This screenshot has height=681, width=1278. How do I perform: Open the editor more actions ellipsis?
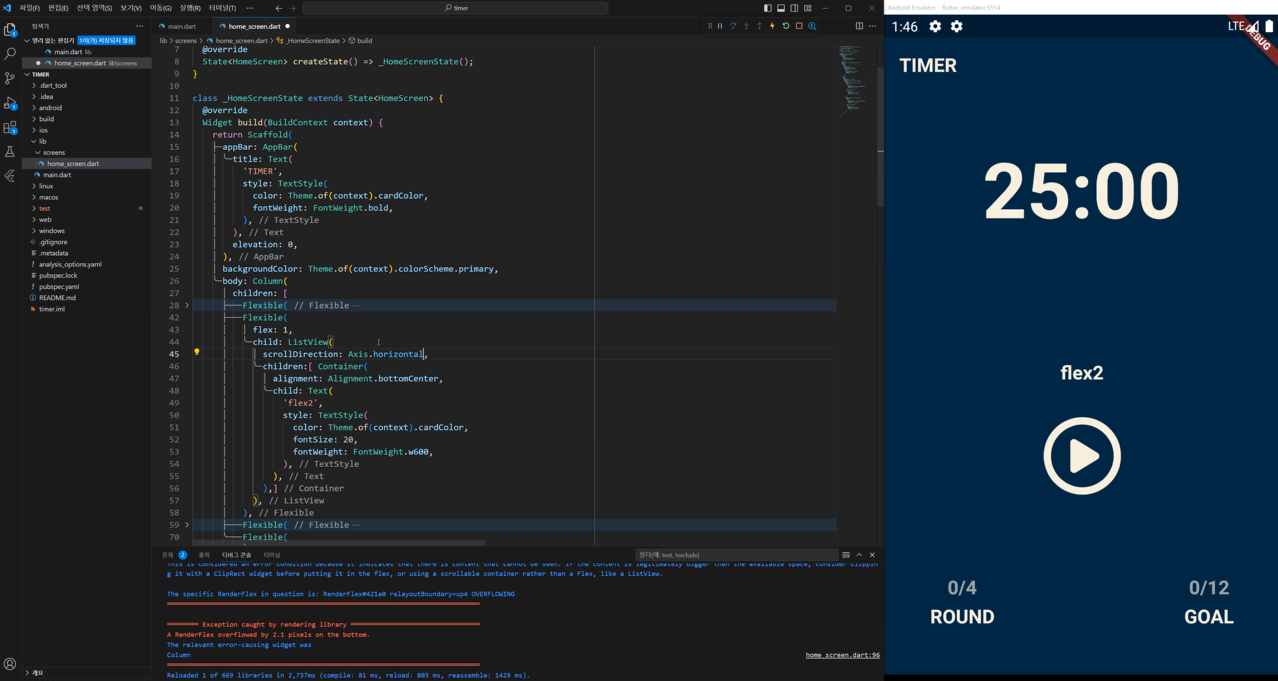pyautogui.click(x=872, y=26)
